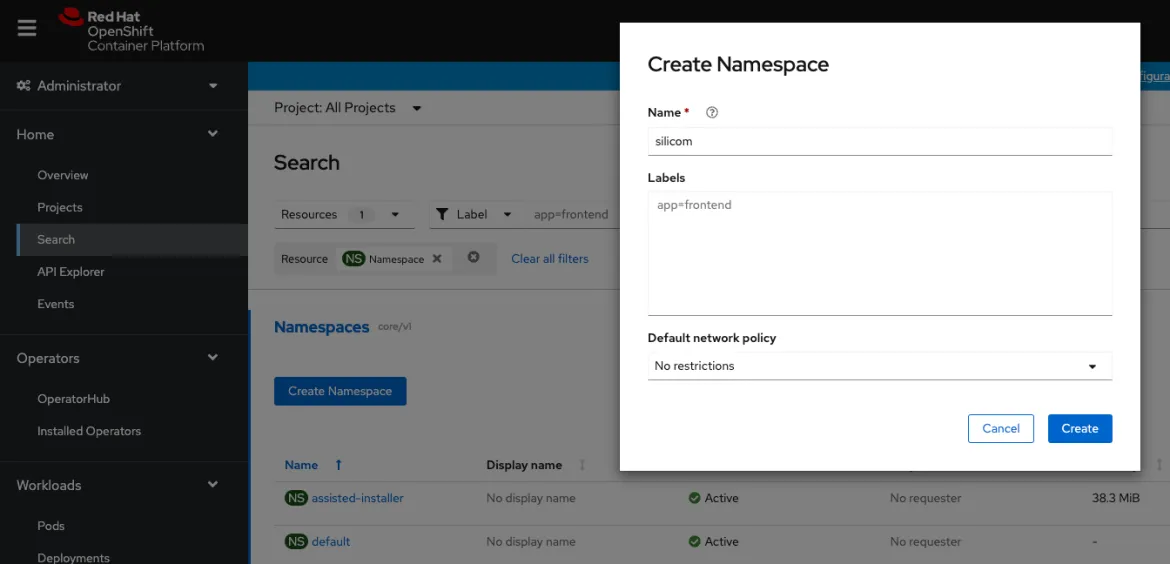The width and height of the screenshot is (1170, 564).
Task: Open the Resources filter dropdown
Action: [x=340, y=214]
